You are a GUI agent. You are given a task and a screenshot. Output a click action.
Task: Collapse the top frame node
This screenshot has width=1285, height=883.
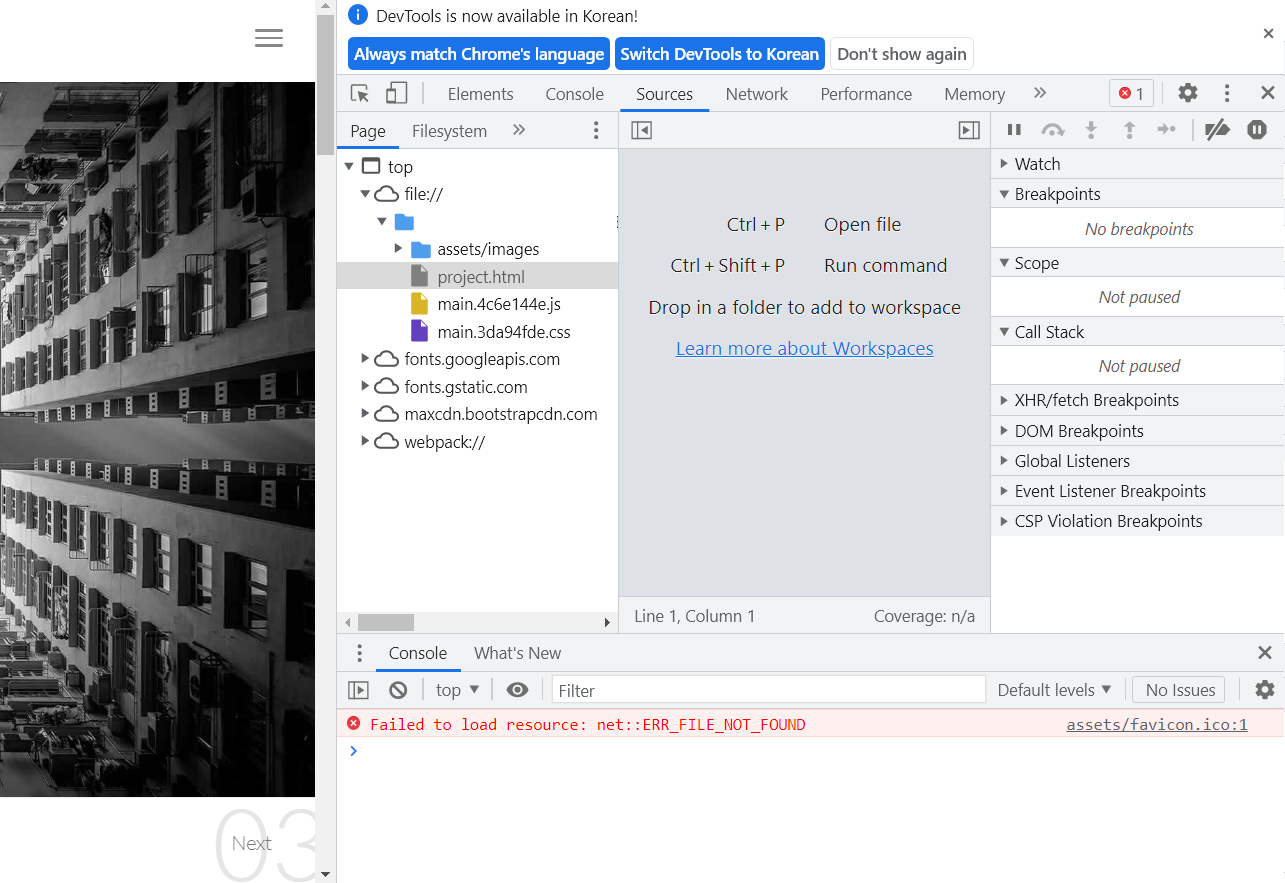348,167
